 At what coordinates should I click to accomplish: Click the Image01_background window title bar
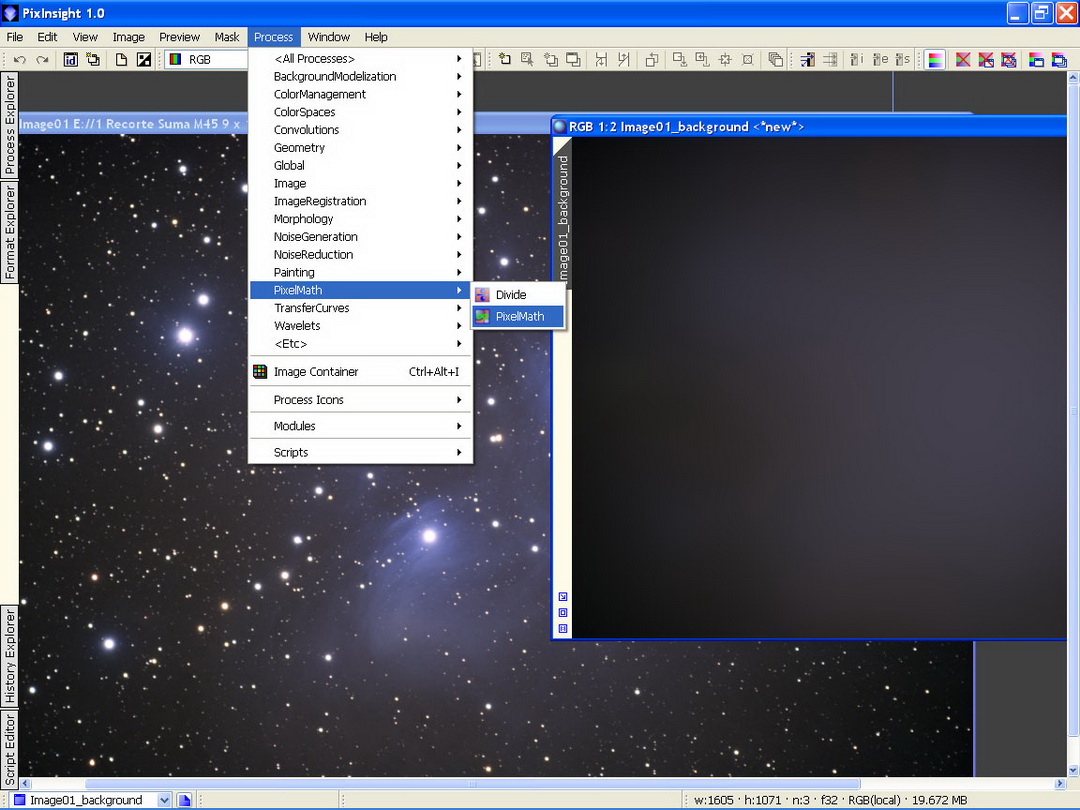809,127
